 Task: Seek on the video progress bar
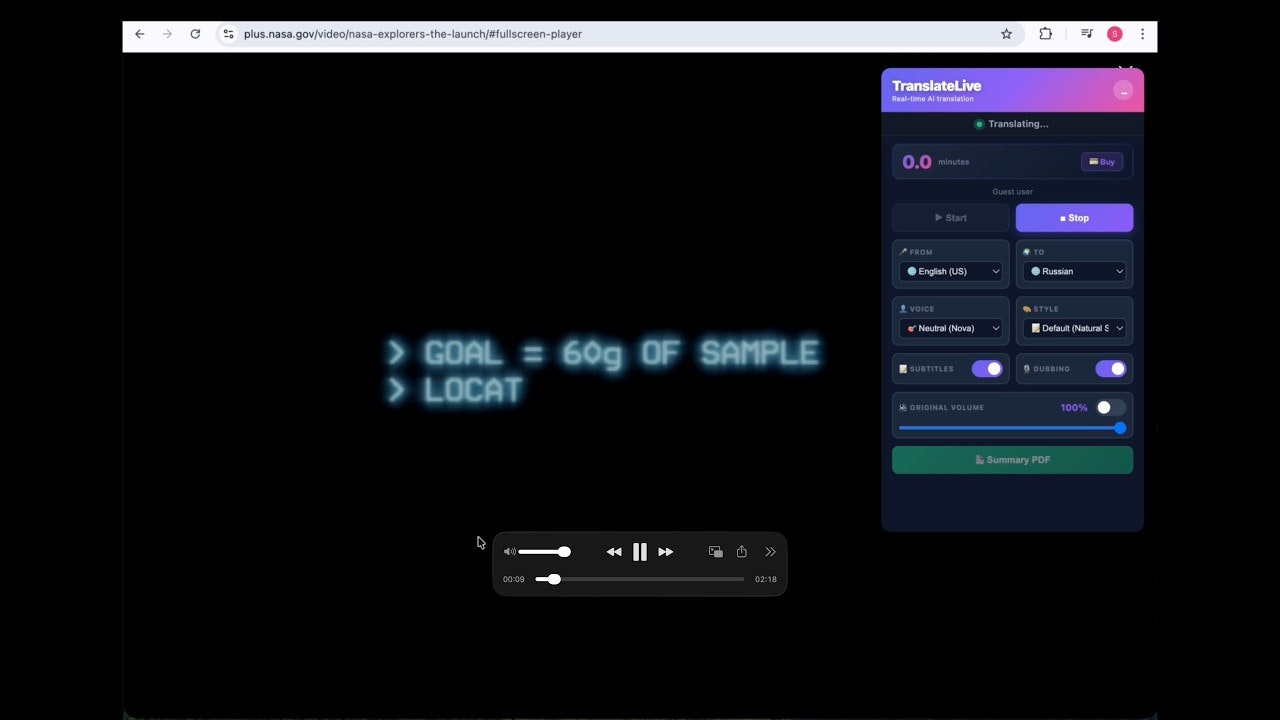click(640, 579)
